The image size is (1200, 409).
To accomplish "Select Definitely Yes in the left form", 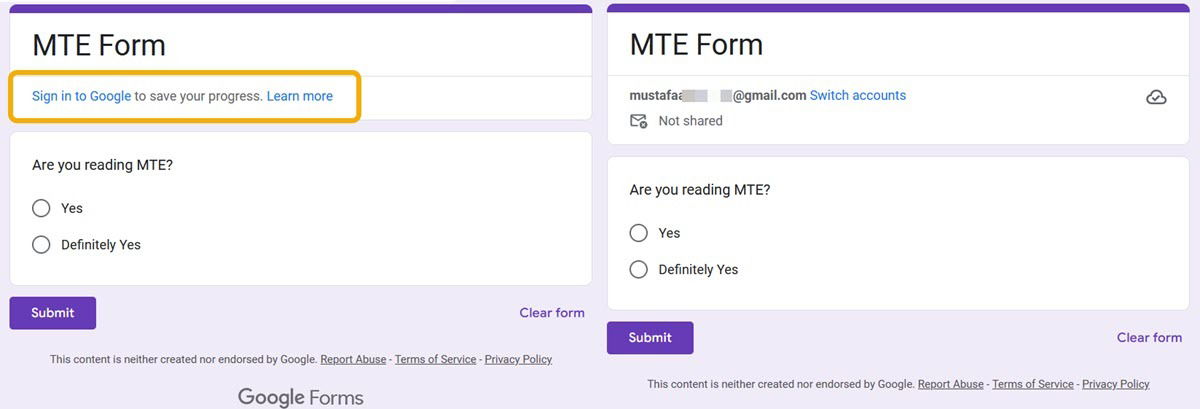I will [41, 245].
